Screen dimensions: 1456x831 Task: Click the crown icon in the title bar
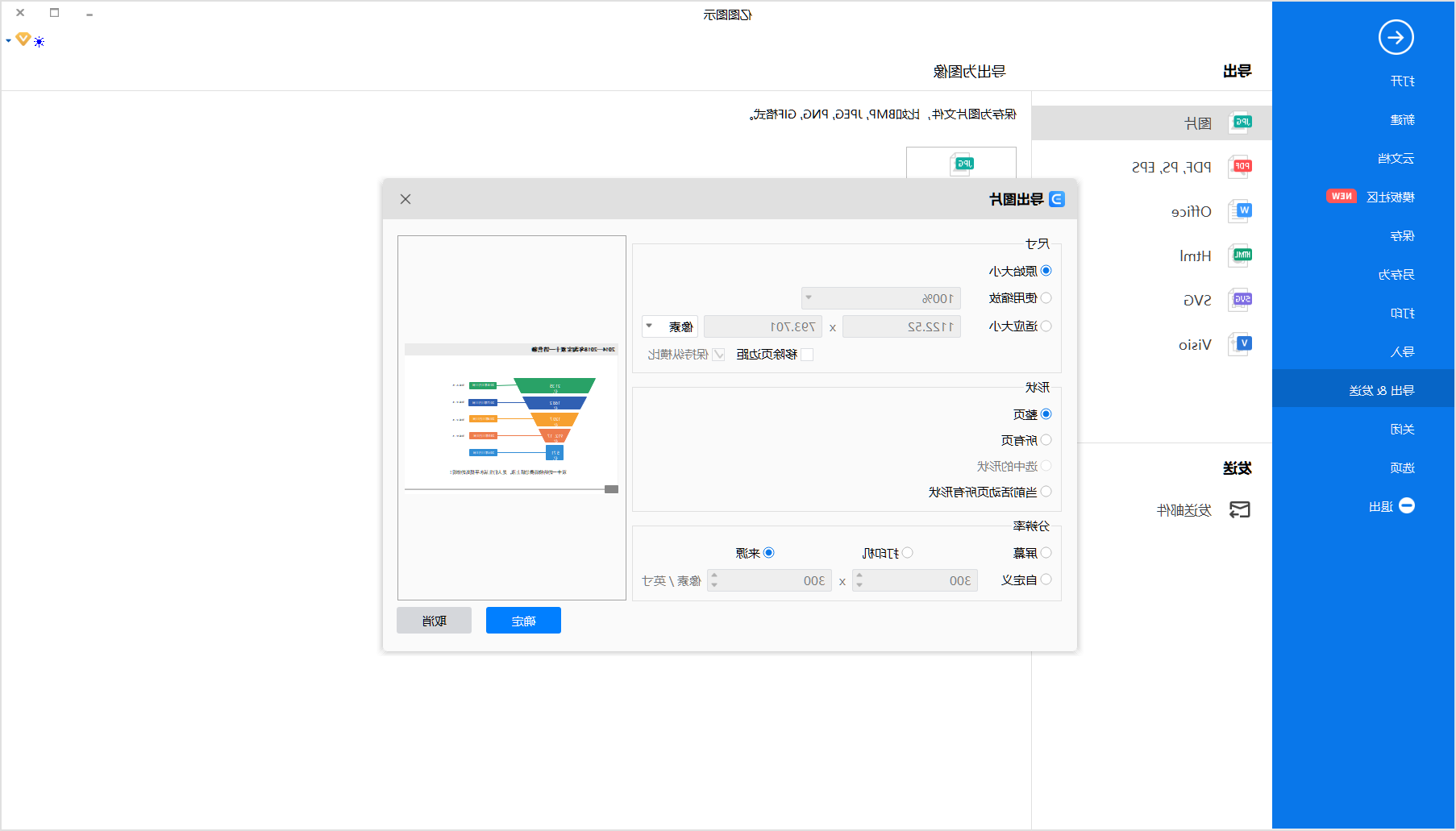(23, 39)
